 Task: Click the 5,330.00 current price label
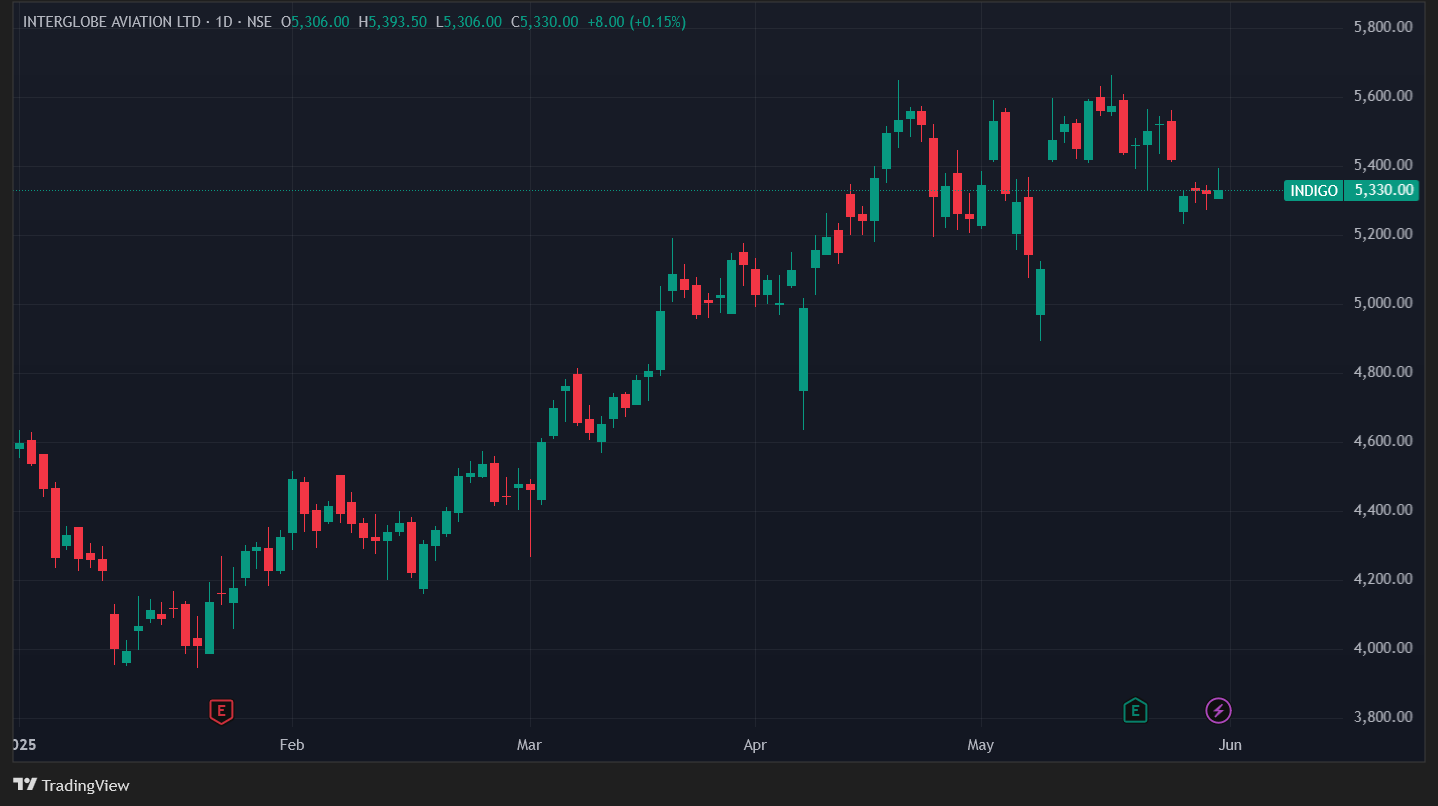click(1383, 190)
